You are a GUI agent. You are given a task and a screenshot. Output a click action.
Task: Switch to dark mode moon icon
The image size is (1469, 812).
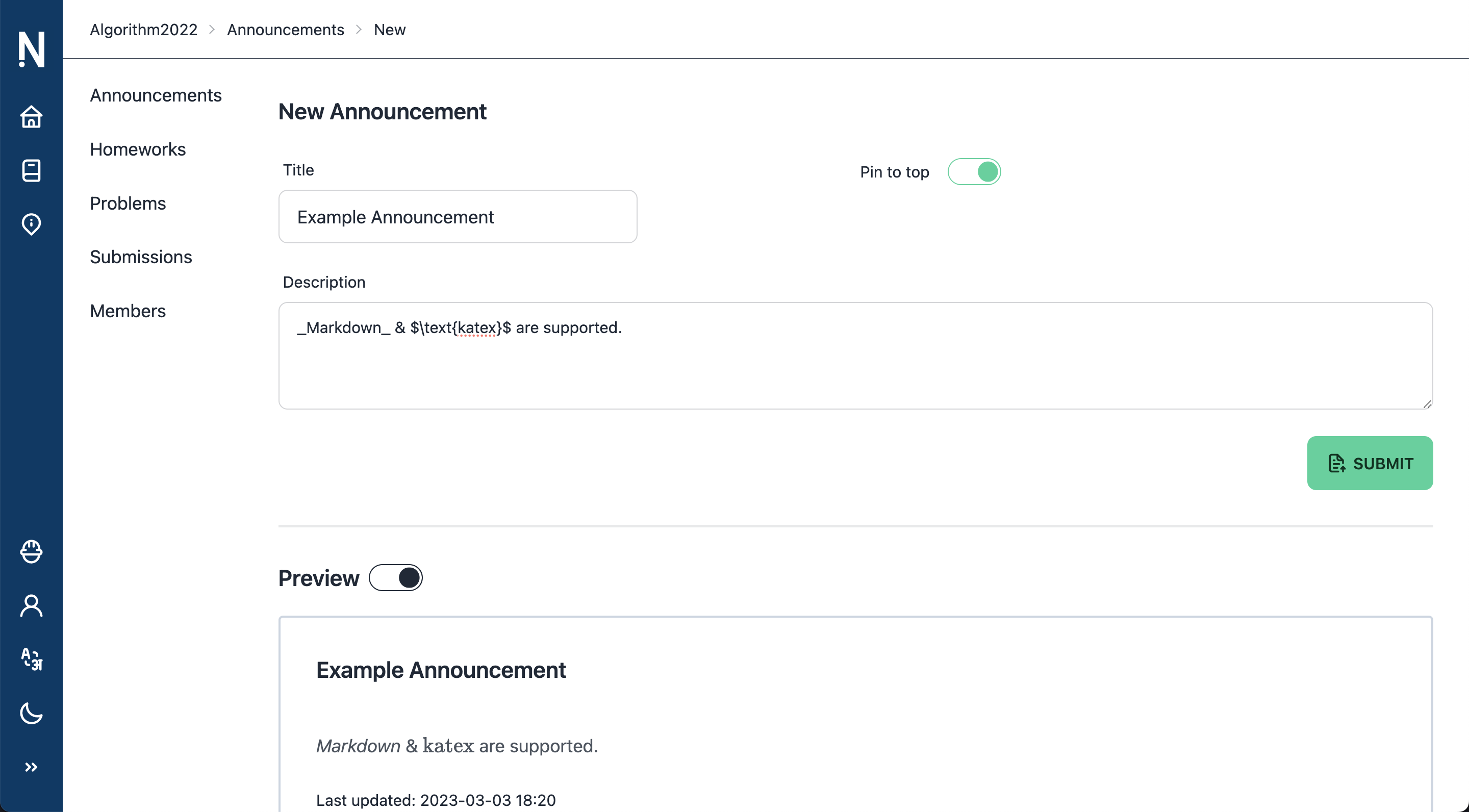[x=31, y=713]
